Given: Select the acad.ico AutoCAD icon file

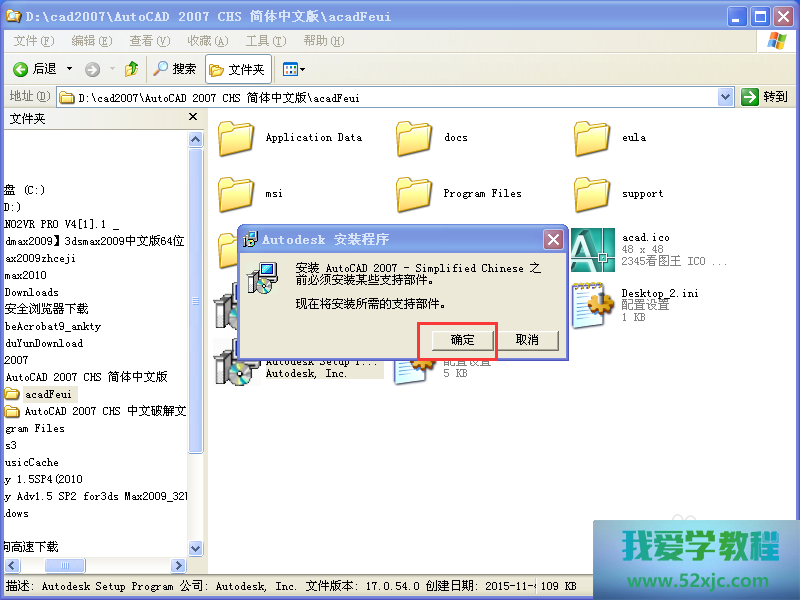Looking at the screenshot, I should pos(593,250).
